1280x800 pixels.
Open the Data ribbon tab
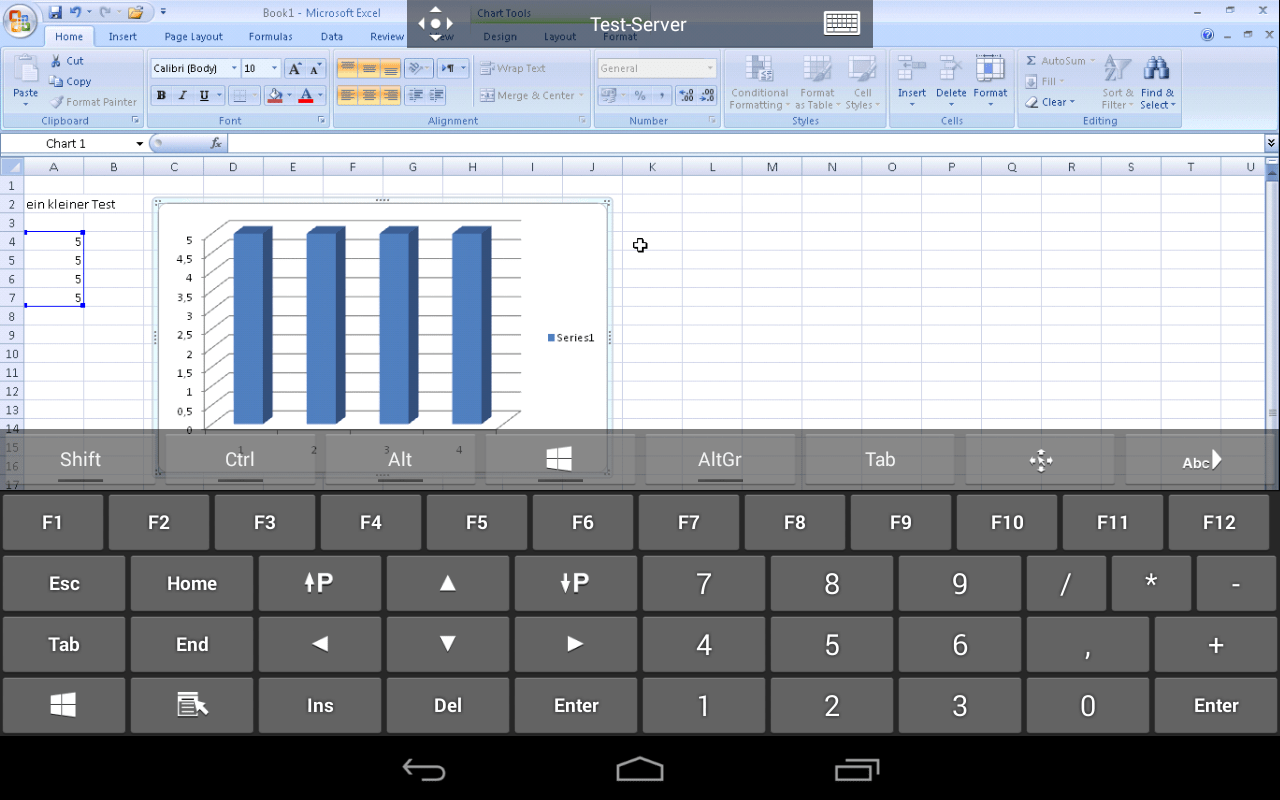tap(332, 37)
